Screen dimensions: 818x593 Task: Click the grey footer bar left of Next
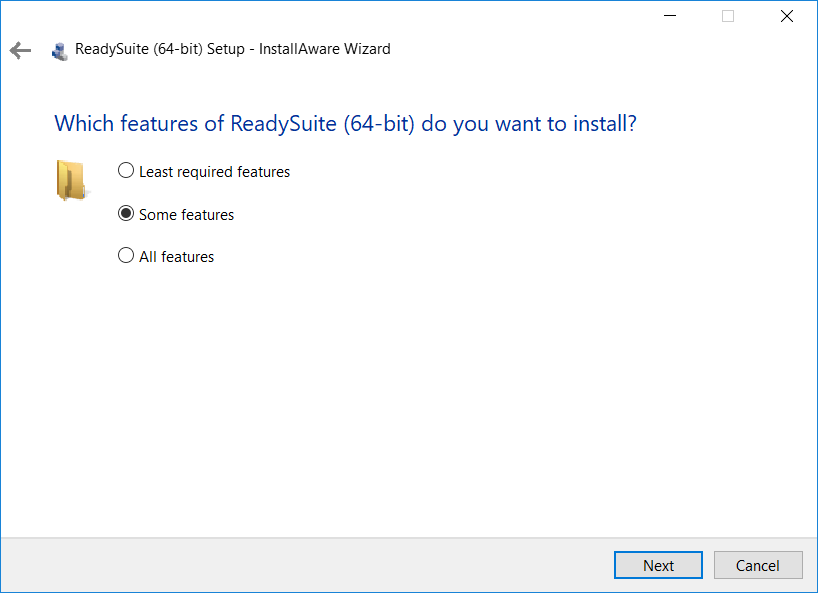307,565
